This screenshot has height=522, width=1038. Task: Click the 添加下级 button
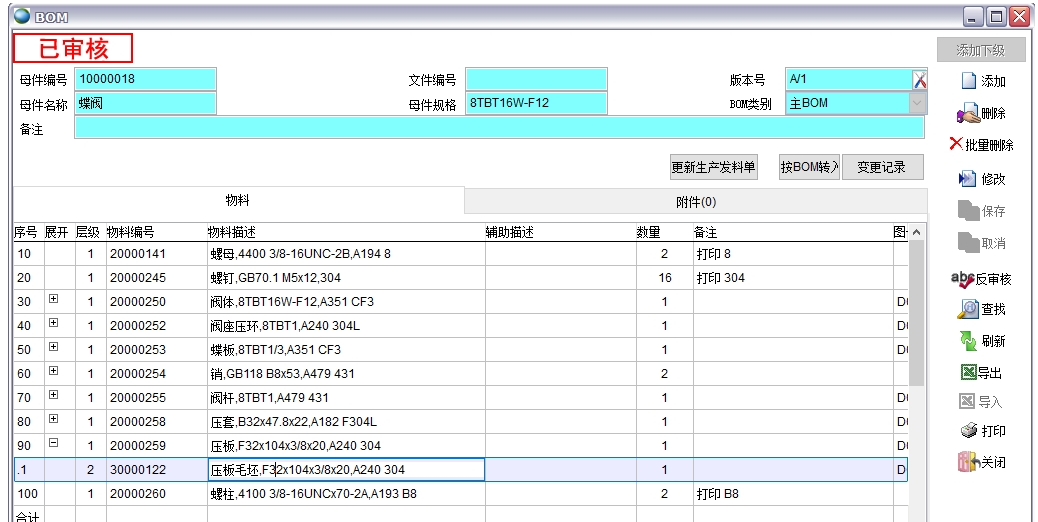(x=981, y=50)
